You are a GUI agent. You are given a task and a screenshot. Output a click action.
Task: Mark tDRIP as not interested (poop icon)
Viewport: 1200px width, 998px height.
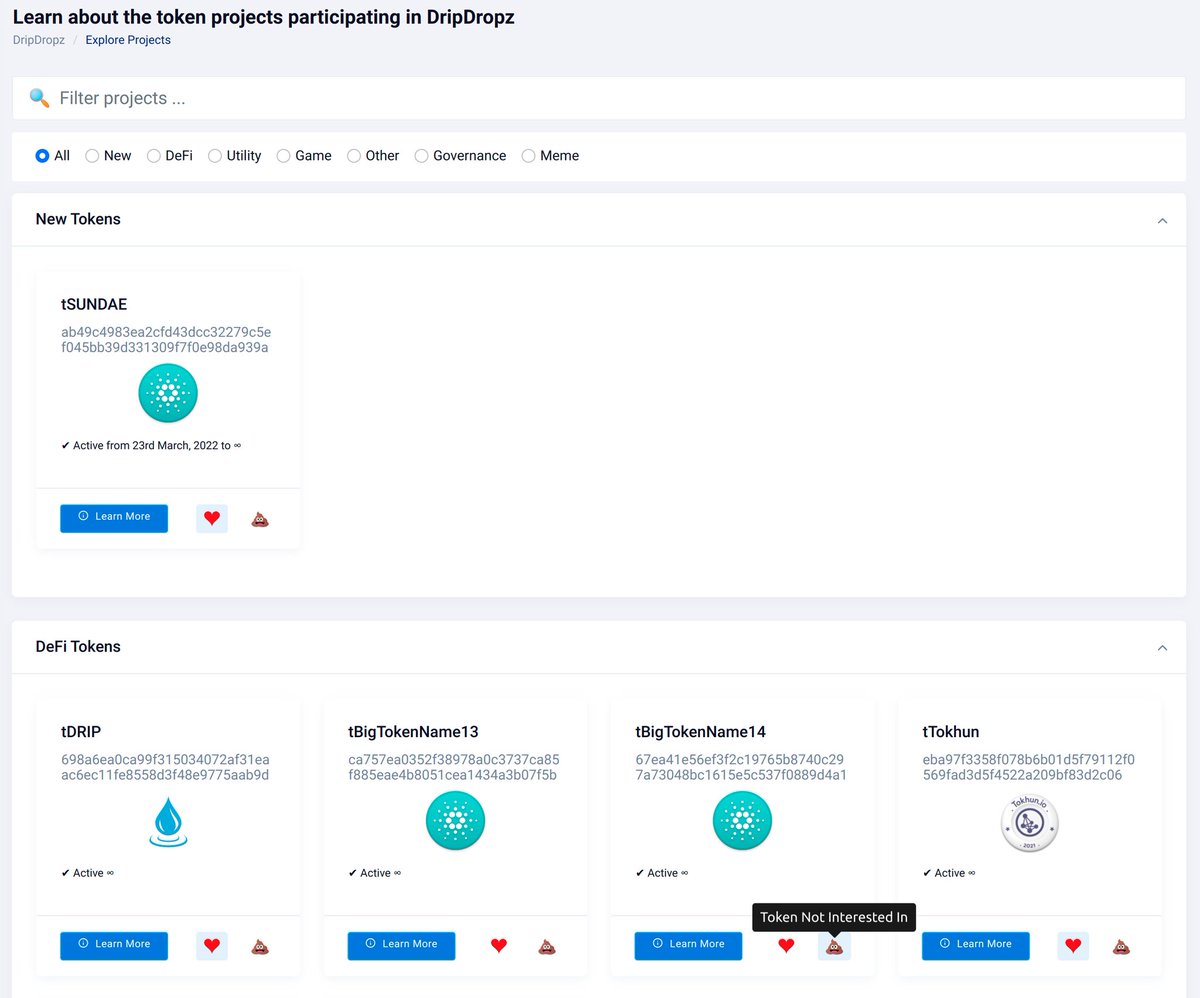coord(260,945)
